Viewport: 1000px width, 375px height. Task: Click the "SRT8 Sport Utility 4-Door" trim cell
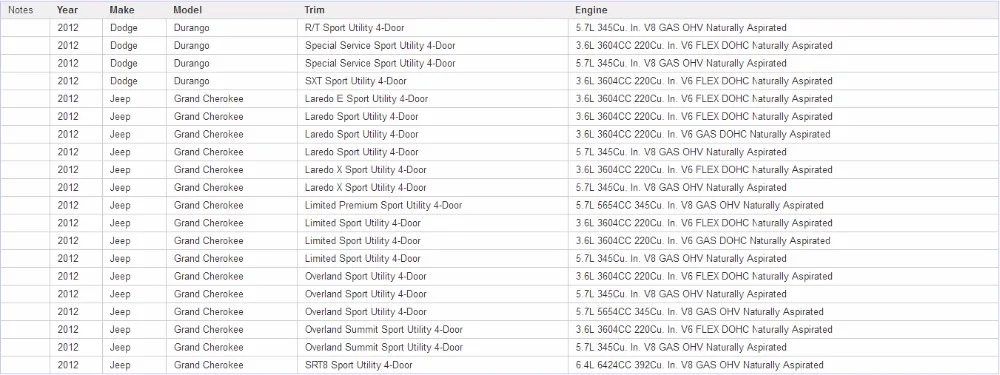tap(433, 365)
